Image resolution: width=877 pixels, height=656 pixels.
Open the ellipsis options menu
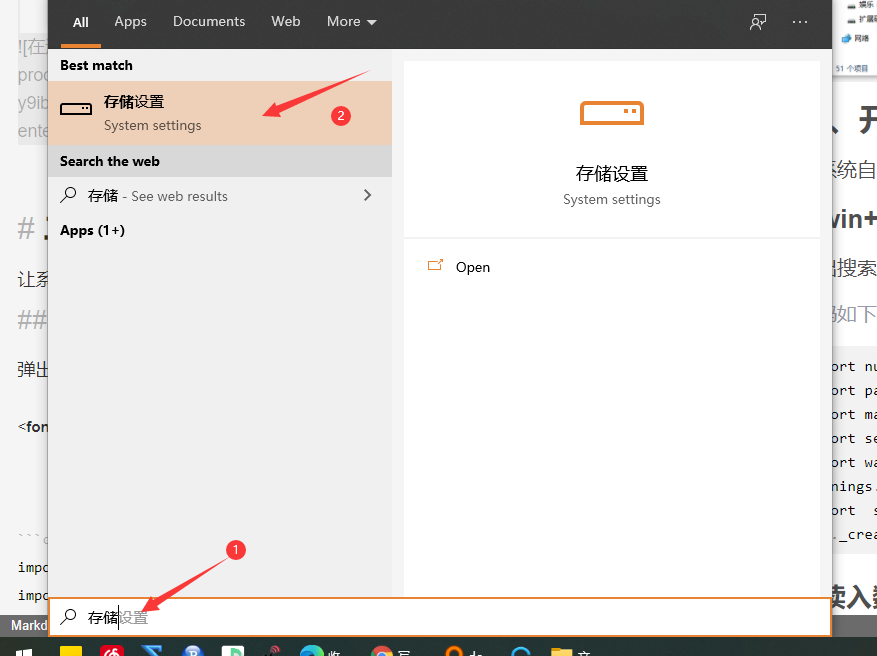(800, 22)
